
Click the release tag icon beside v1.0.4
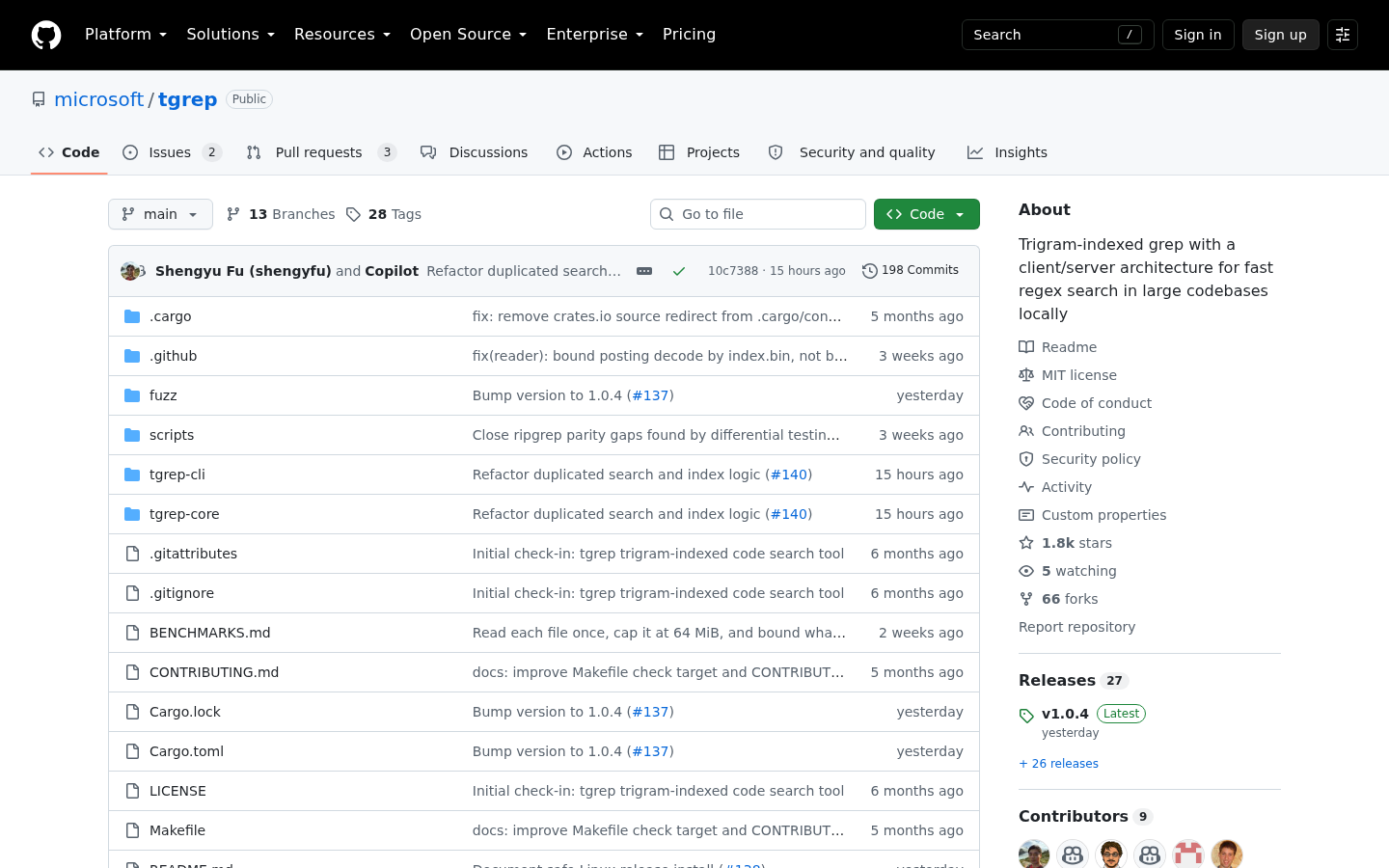(1026, 716)
